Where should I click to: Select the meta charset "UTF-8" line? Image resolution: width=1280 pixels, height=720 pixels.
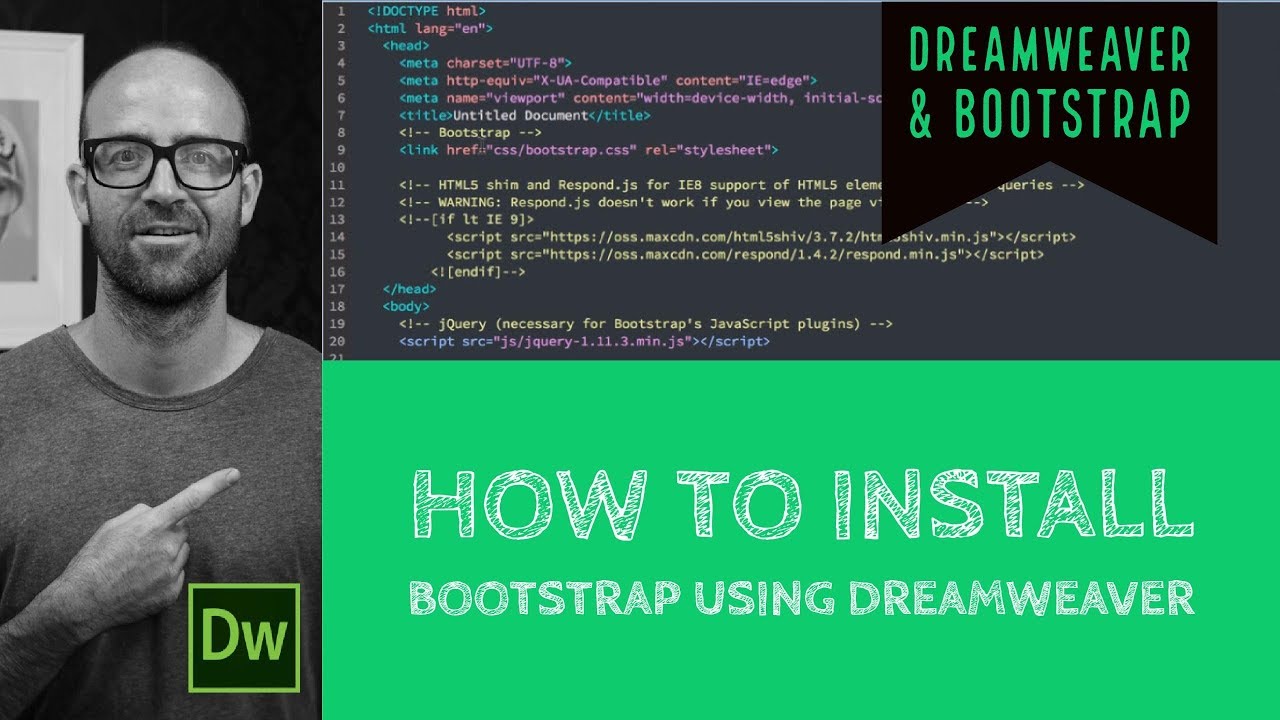(x=485, y=63)
